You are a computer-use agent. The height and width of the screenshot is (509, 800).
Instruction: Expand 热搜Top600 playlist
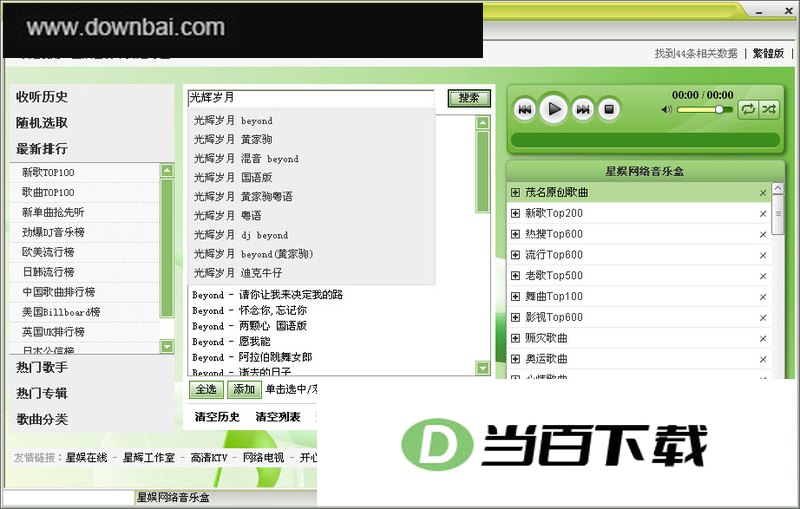tap(515, 235)
